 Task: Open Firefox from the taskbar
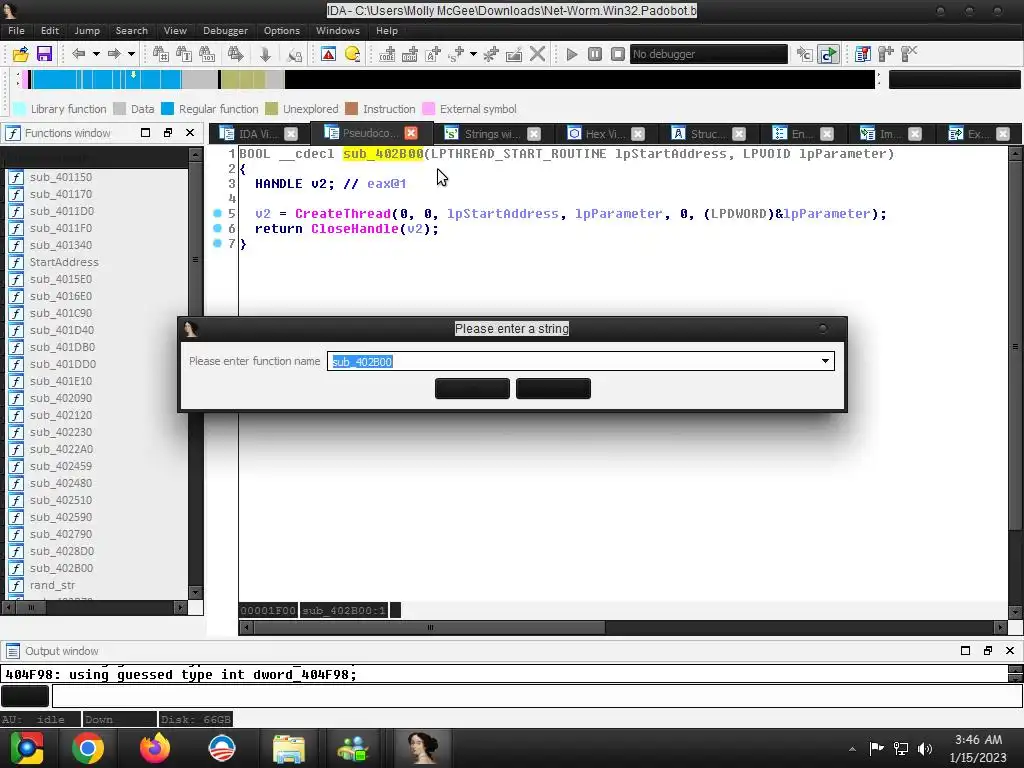155,748
